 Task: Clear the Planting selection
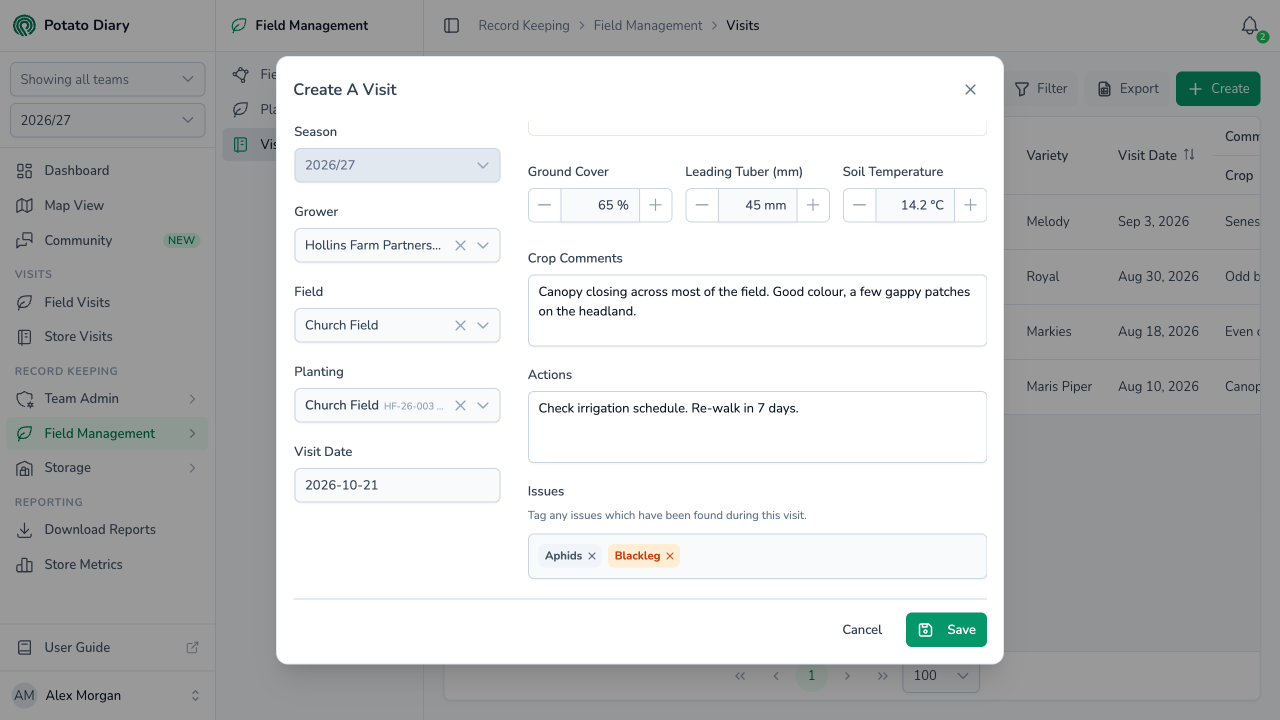tap(460, 405)
